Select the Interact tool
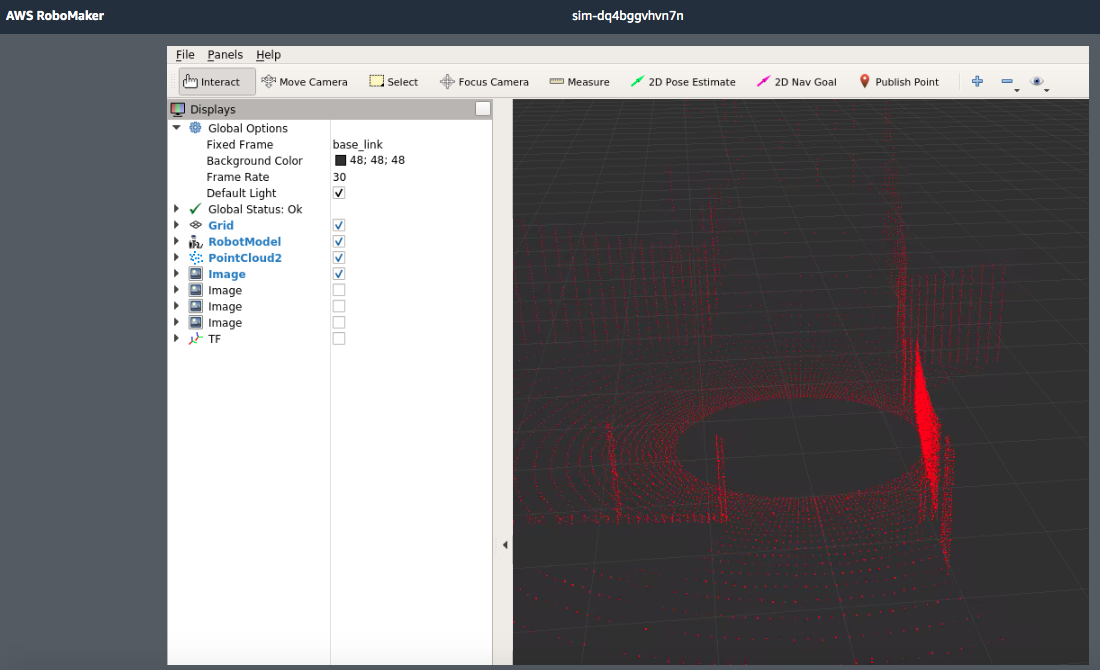The image size is (1100, 670). click(x=217, y=82)
